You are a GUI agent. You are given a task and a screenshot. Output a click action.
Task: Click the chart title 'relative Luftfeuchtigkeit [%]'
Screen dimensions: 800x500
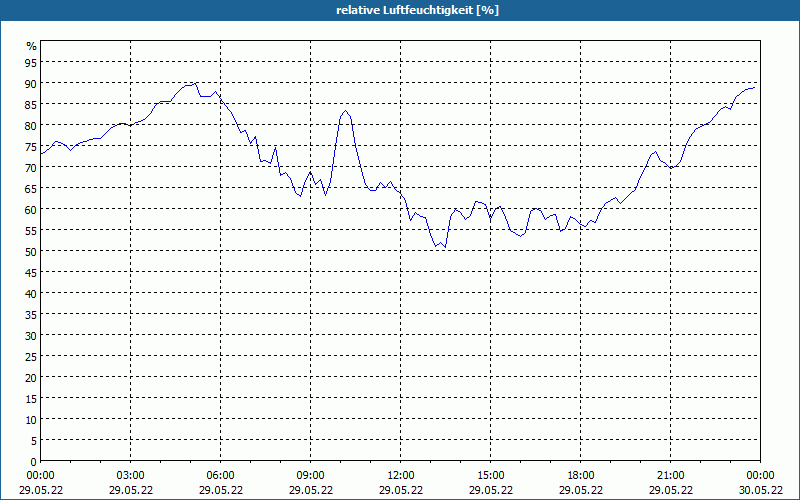coord(417,10)
